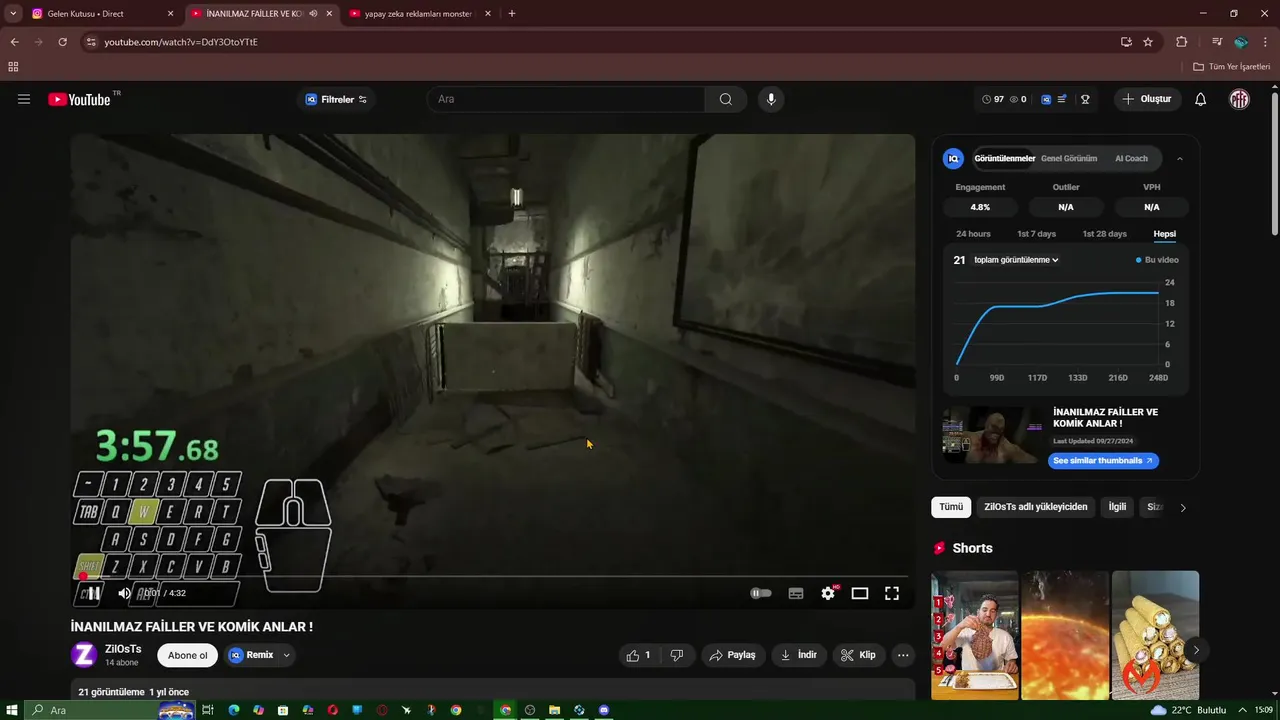Screen dimensions: 1280x720
Task: Select the 24 hours range
Action: tap(973, 234)
